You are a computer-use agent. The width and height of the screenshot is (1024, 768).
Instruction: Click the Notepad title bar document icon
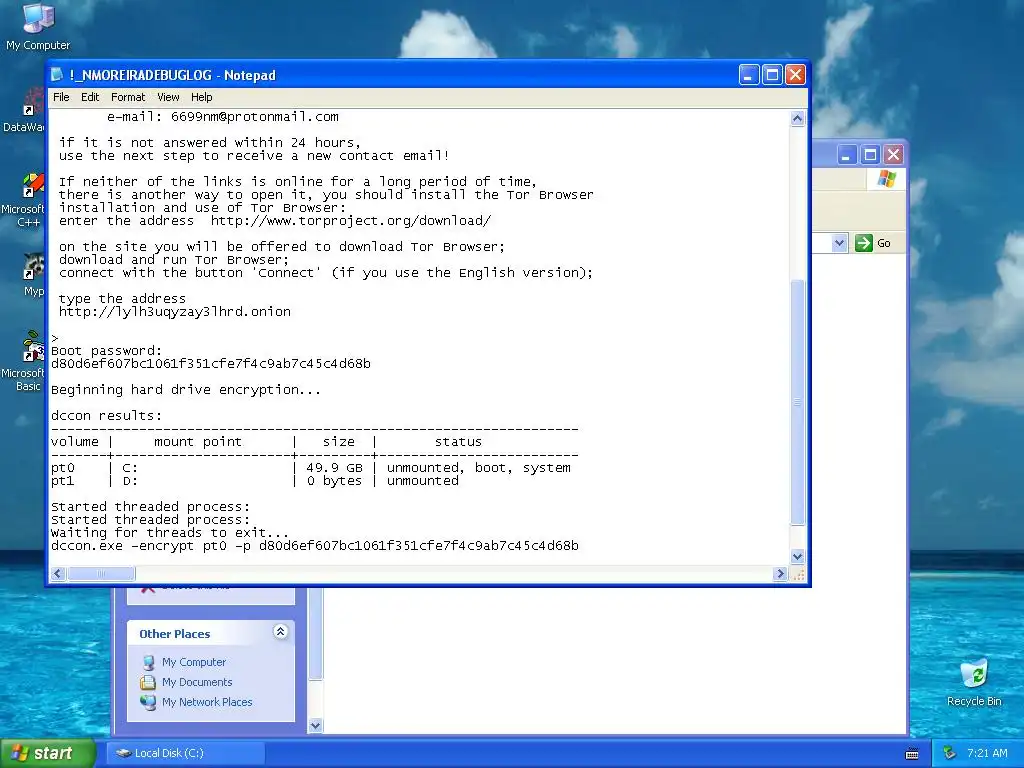click(x=57, y=75)
